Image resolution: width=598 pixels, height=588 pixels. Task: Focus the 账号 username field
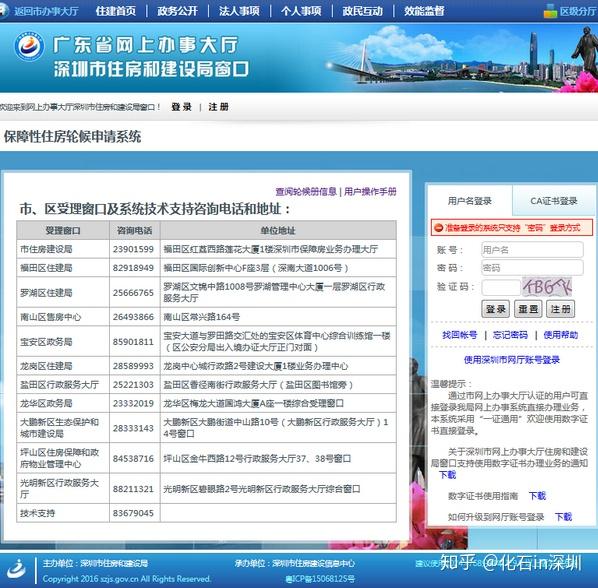(x=532, y=250)
